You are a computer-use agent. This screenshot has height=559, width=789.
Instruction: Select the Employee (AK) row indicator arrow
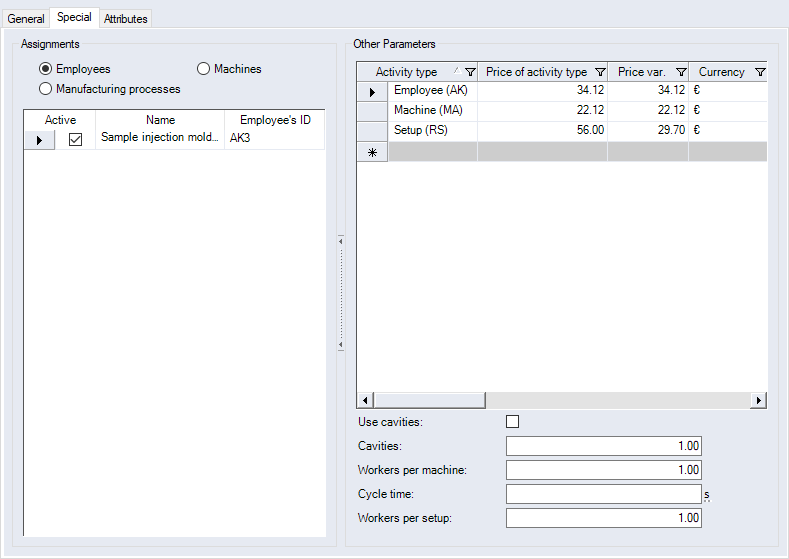click(x=373, y=92)
